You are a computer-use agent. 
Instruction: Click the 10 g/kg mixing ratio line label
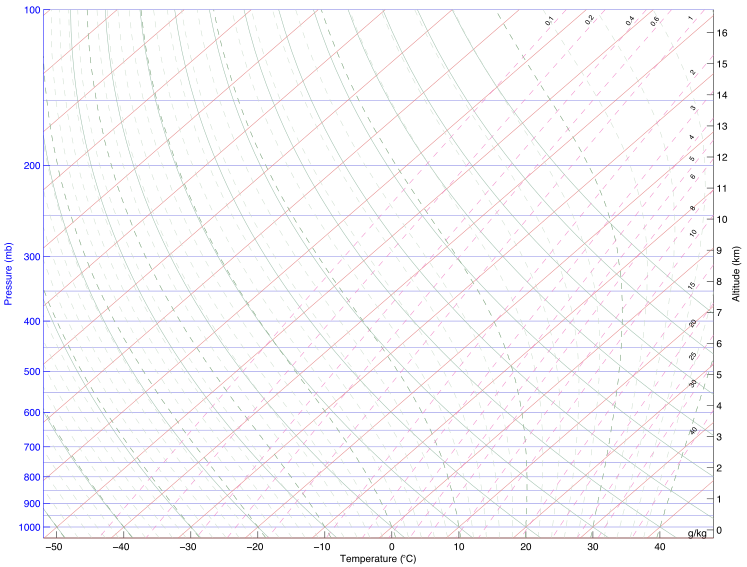(693, 233)
